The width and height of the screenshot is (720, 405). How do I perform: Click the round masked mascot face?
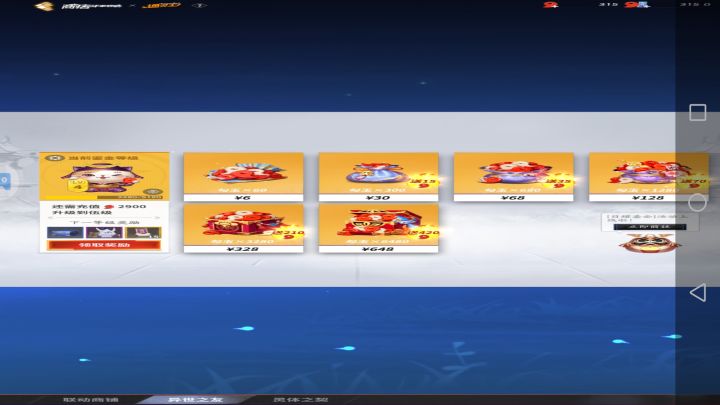pos(648,243)
